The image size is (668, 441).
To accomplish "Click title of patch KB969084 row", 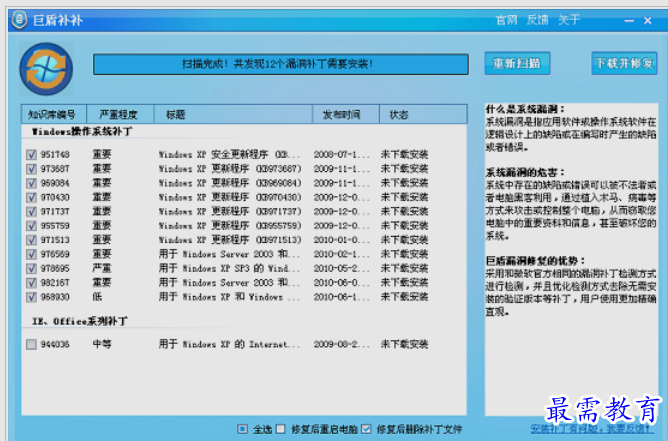I will 230,183.
